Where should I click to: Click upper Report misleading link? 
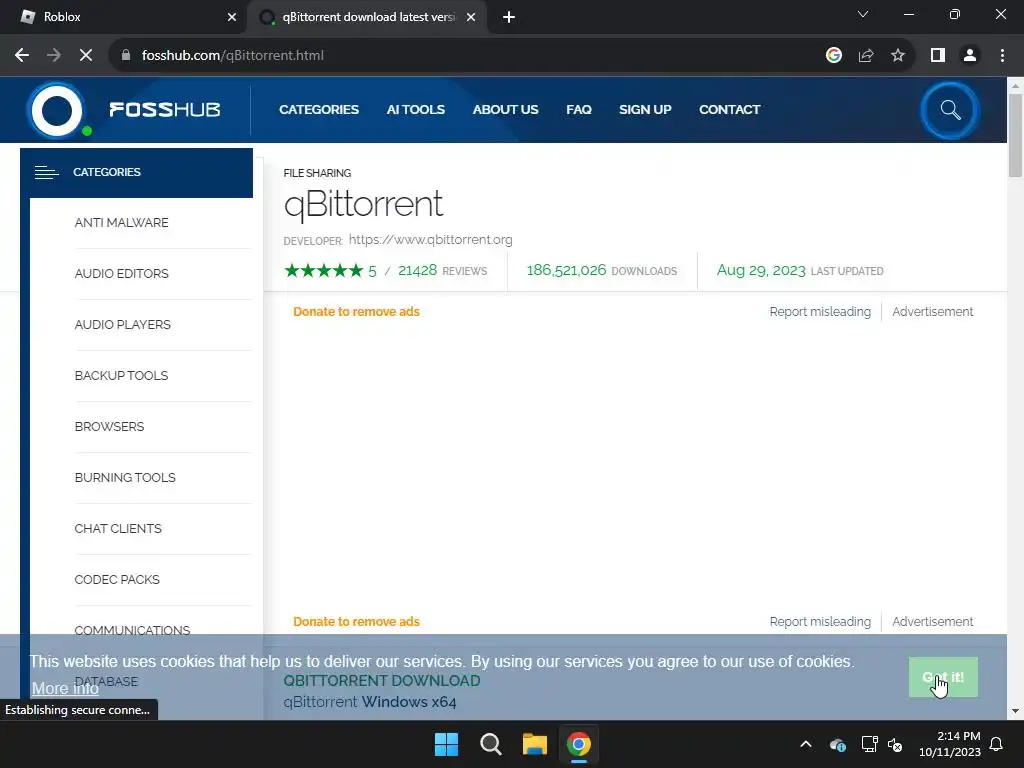[820, 312]
